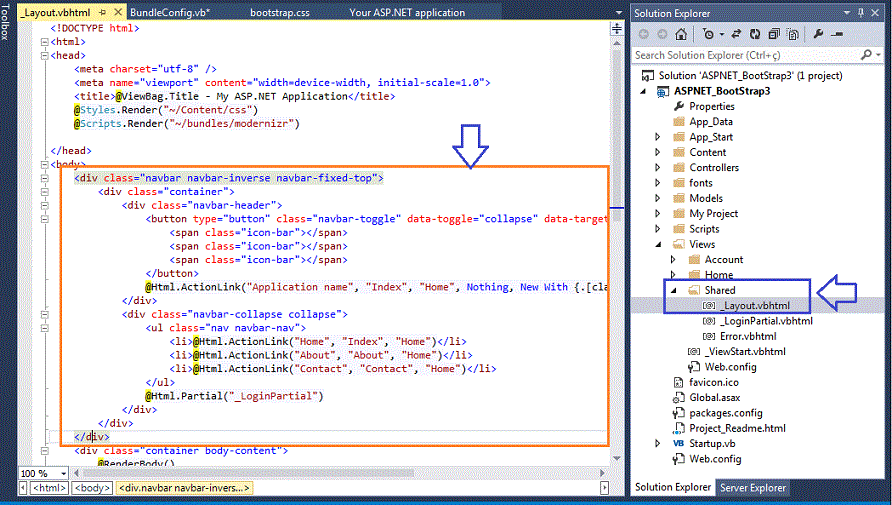Toggle Preview Selected Items button
892x505 pixels.
click(837, 34)
